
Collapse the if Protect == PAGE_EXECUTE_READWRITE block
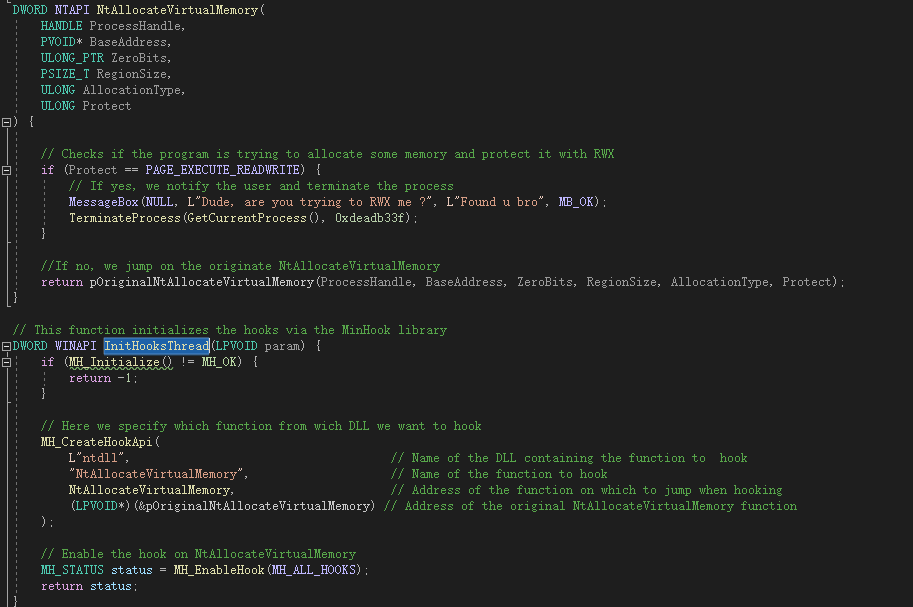point(6,170)
